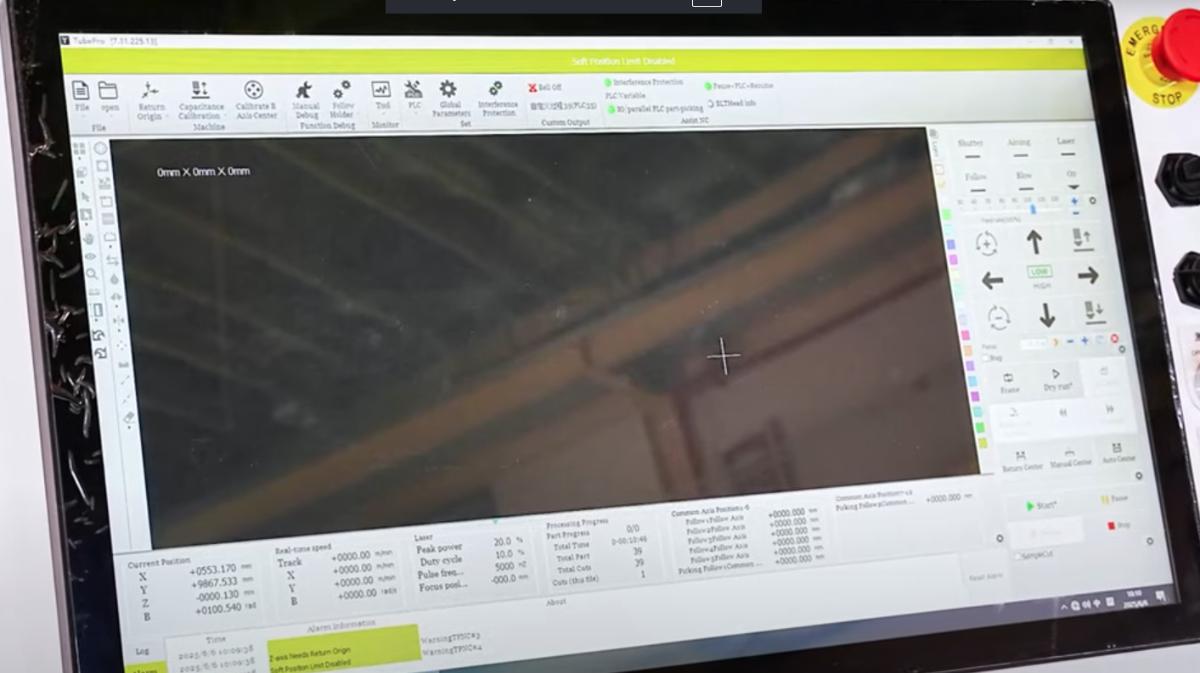Image resolution: width=1200 pixels, height=673 pixels.
Task: Open Capacitance Calibration tool
Action: click(200, 91)
